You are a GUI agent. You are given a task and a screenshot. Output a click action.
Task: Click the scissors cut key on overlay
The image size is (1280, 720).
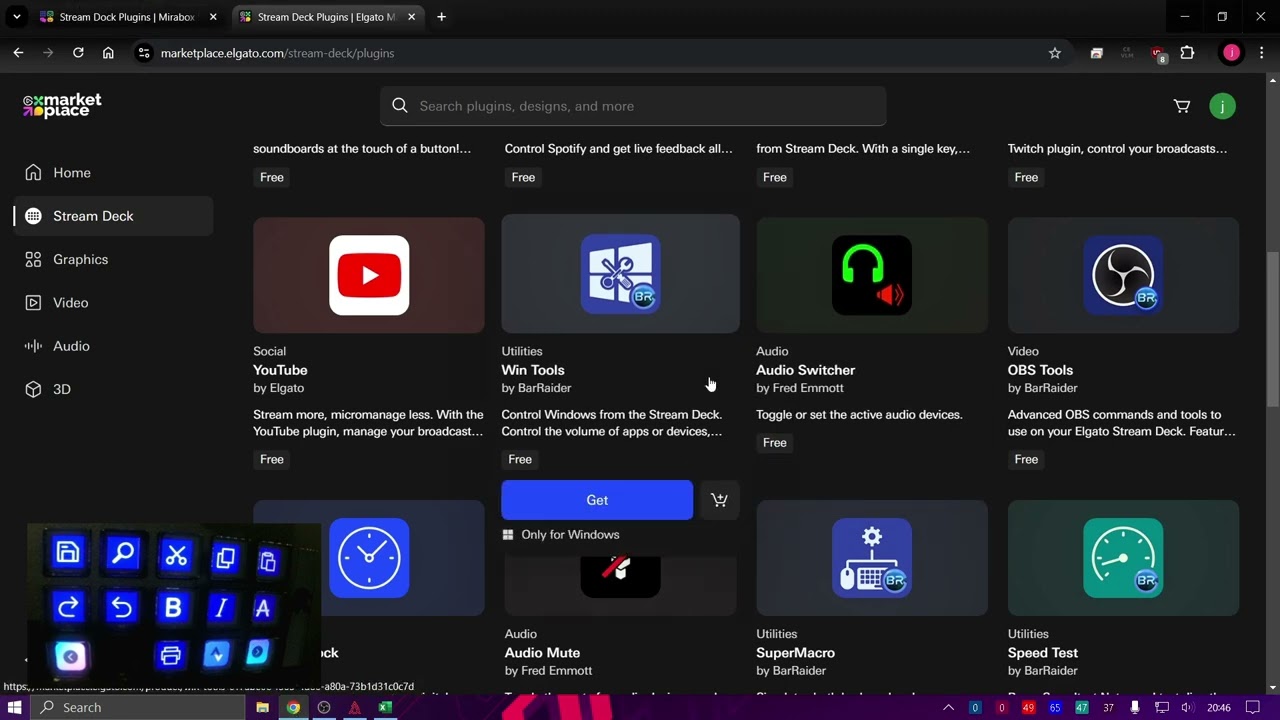[177, 555]
